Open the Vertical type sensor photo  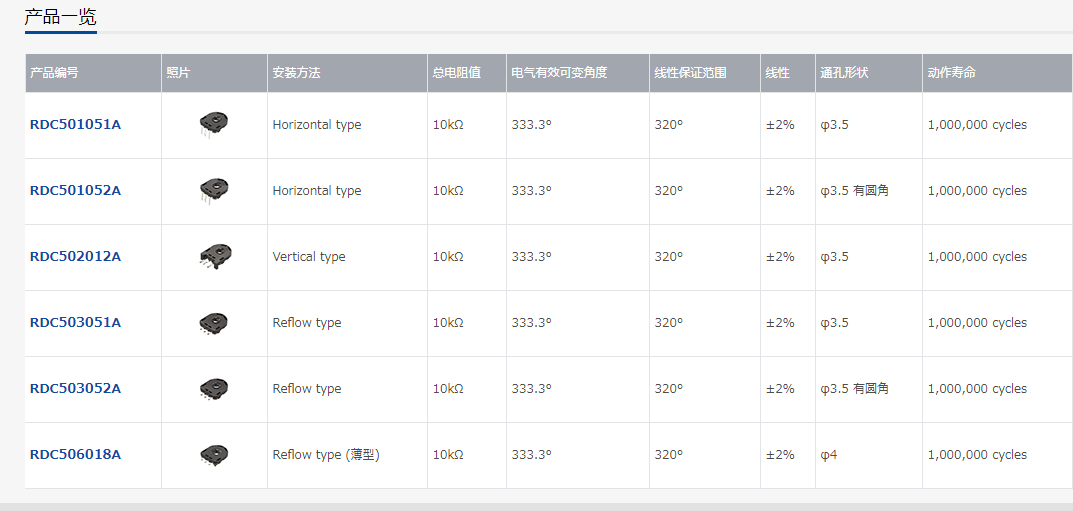coord(214,257)
